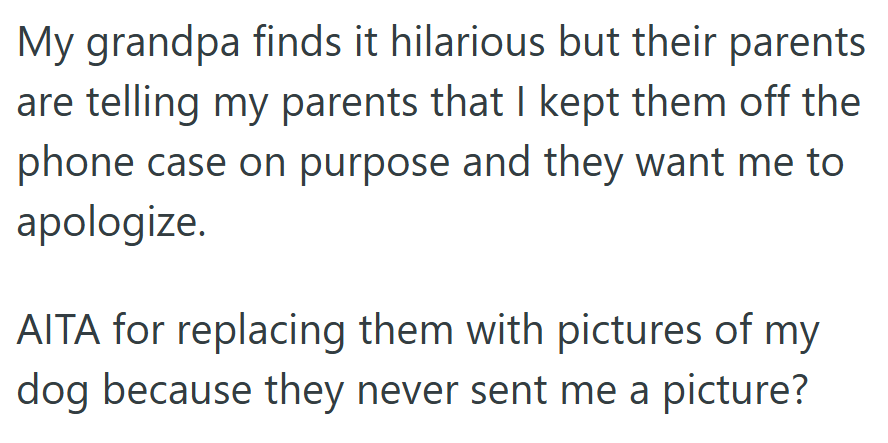Click the word "apologize."
The image size is (888, 443).
tap(111, 218)
